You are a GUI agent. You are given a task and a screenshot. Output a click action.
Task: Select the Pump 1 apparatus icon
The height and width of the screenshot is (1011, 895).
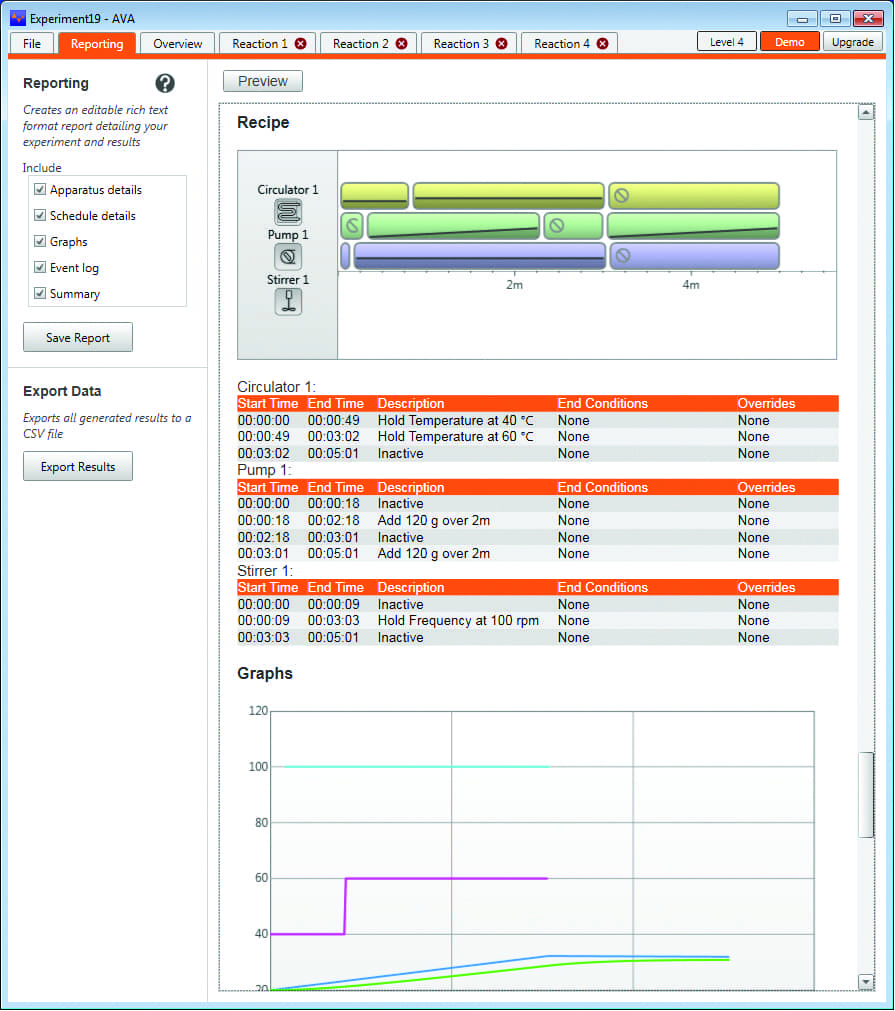point(288,256)
